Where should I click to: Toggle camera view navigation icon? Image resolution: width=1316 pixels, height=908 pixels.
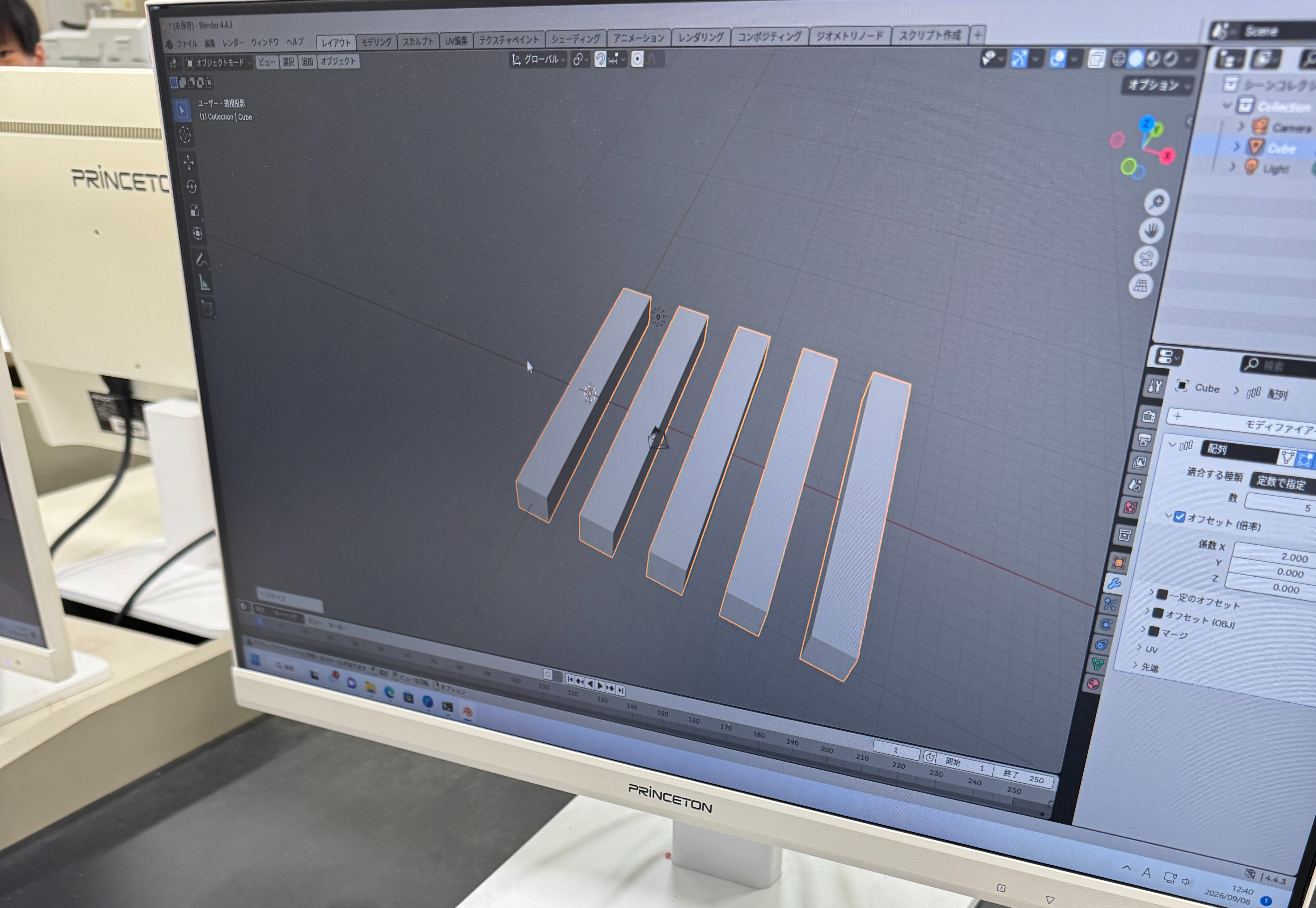[1146, 259]
